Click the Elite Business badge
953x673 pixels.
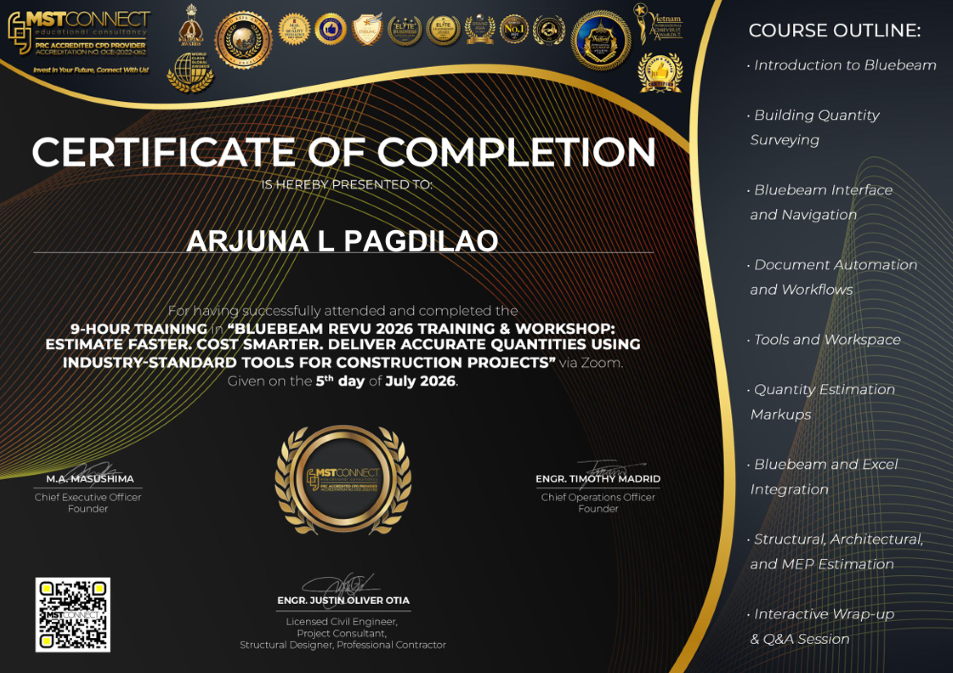pyautogui.click(x=405, y=30)
